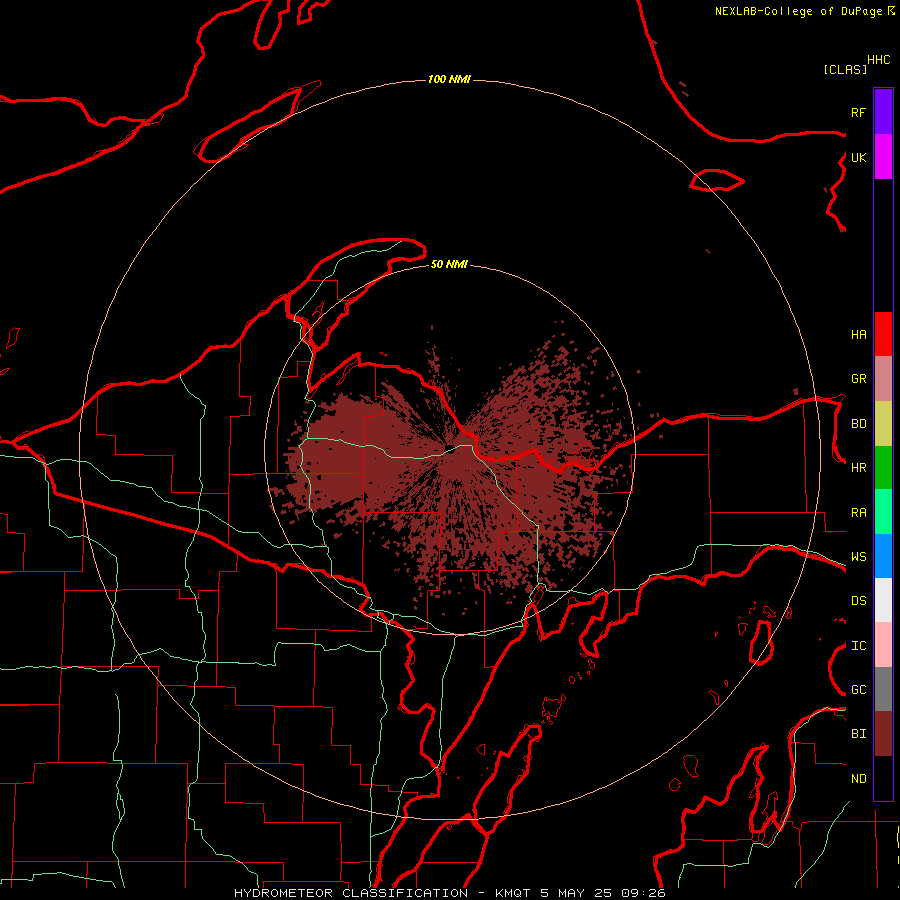Click the '[CLAS]' legend header text

tap(845, 69)
